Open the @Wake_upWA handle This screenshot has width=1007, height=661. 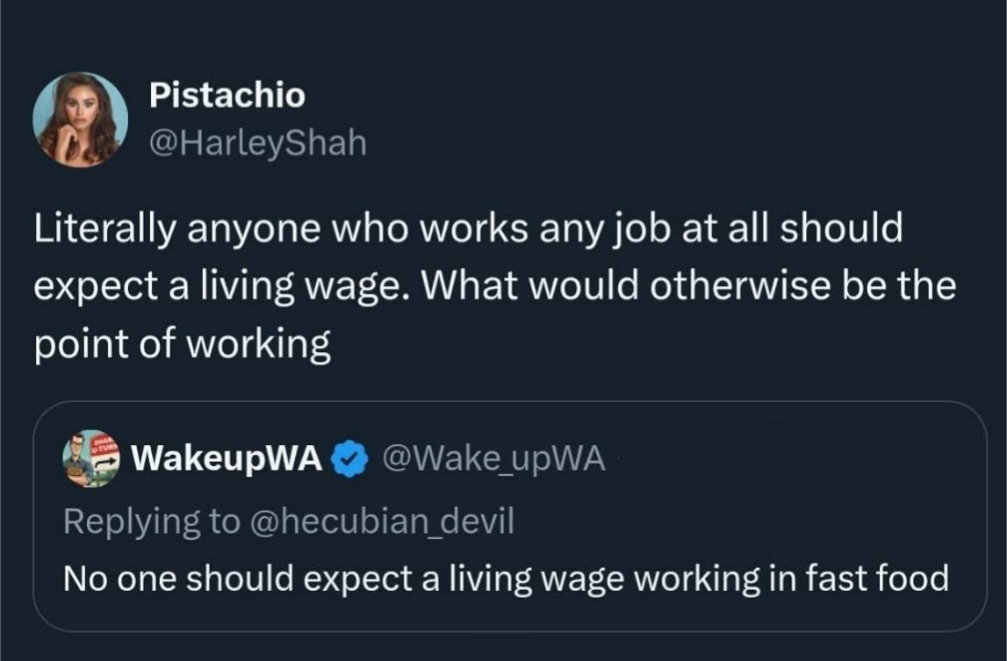[494, 459]
